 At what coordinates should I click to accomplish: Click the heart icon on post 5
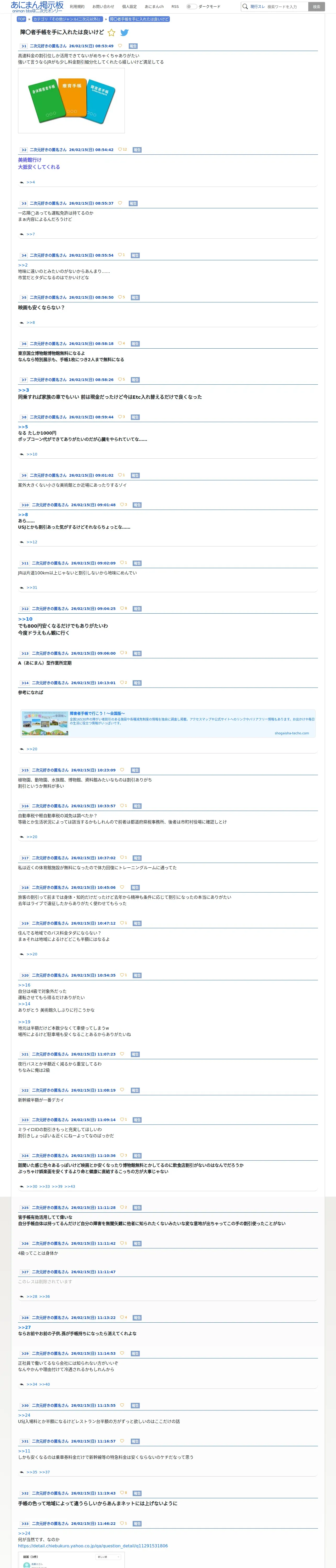pyautogui.click(x=120, y=297)
